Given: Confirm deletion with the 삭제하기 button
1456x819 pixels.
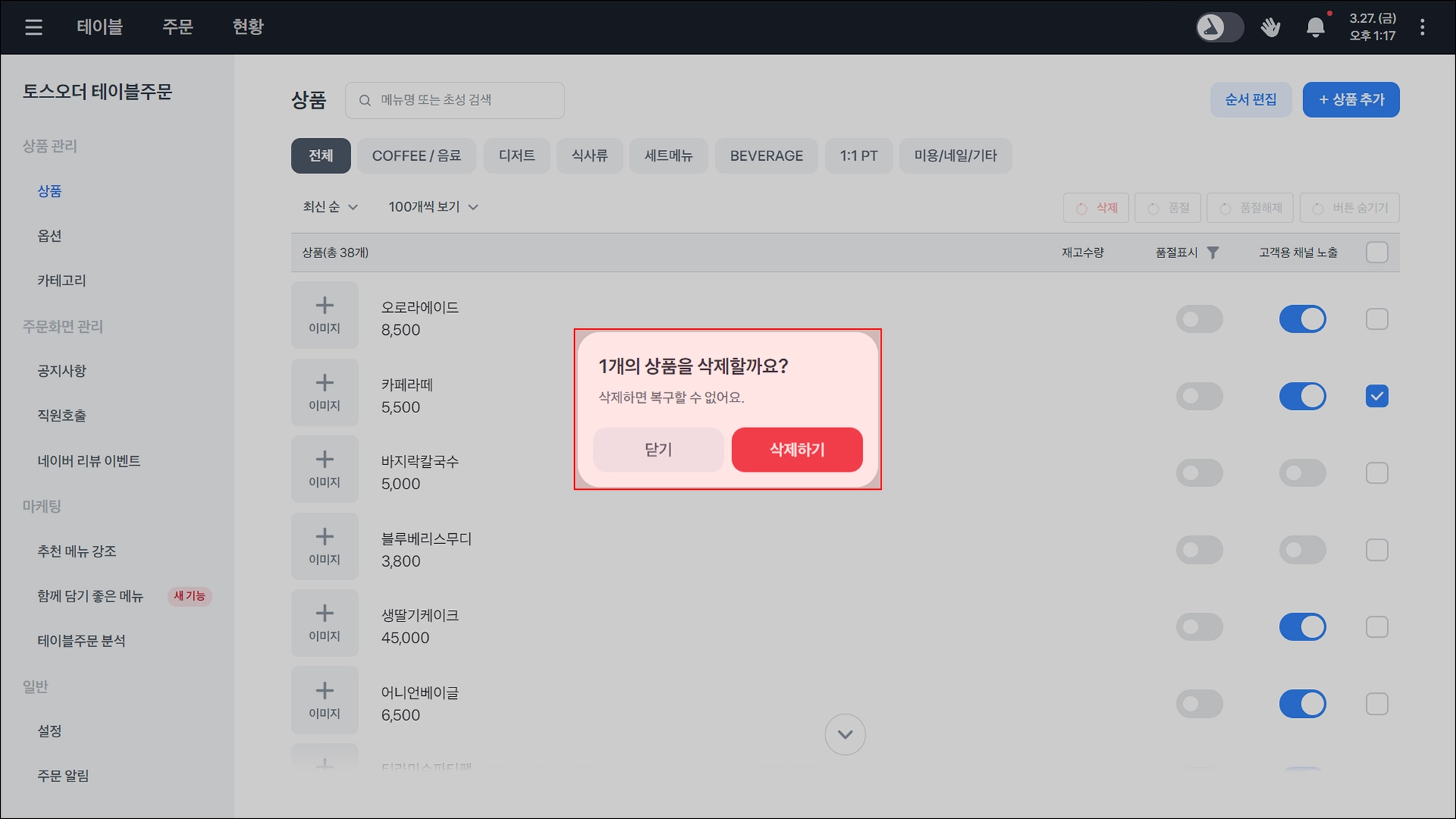Looking at the screenshot, I should coord(796,449).
